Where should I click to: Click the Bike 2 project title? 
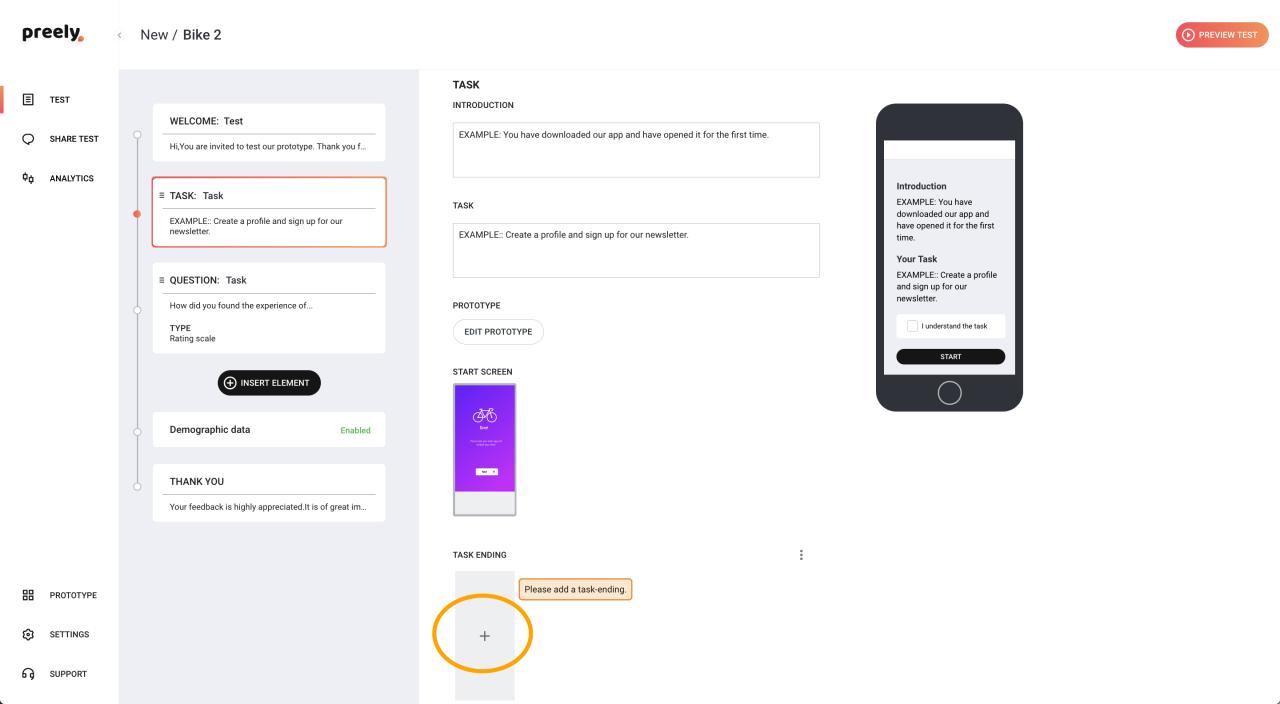202,35
